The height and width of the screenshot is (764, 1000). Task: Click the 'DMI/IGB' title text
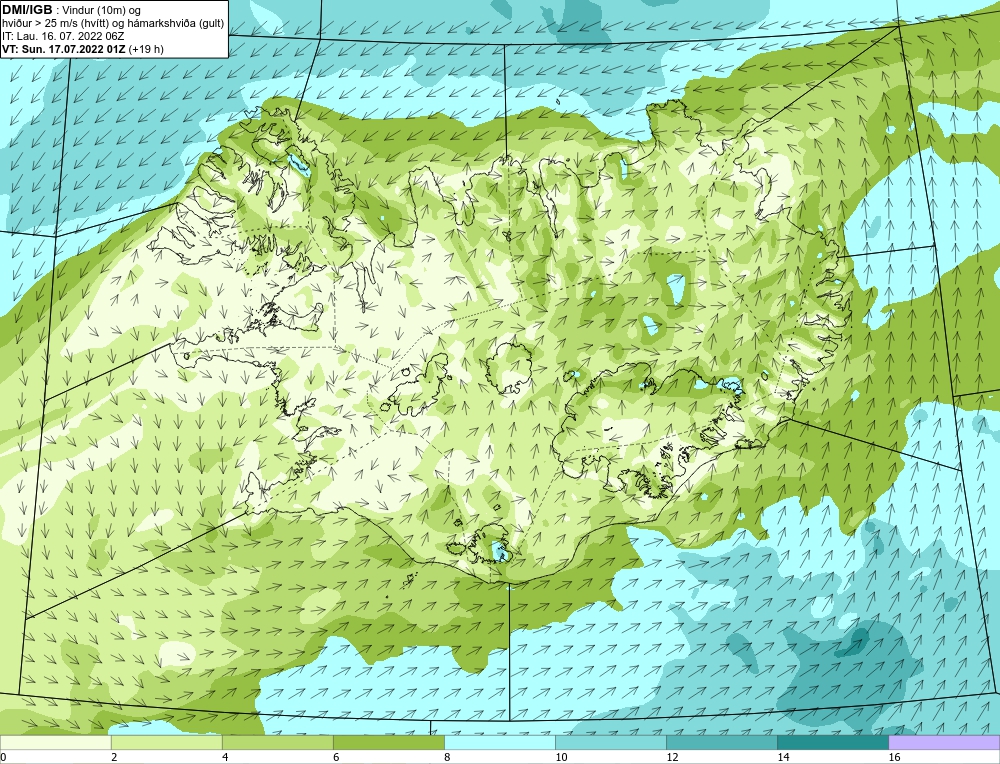click(27, 9)
